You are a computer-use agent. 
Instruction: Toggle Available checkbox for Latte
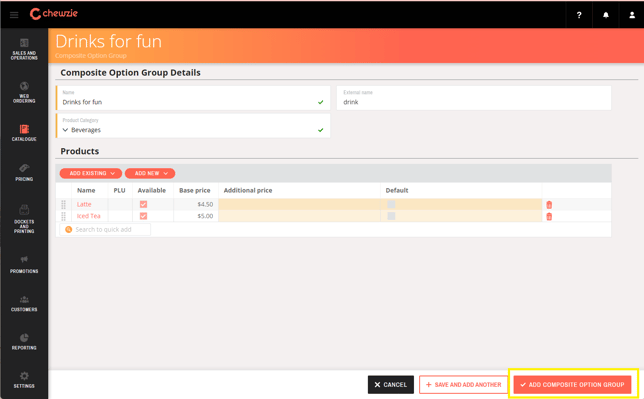pyautogui.click(x=143, y=204)
